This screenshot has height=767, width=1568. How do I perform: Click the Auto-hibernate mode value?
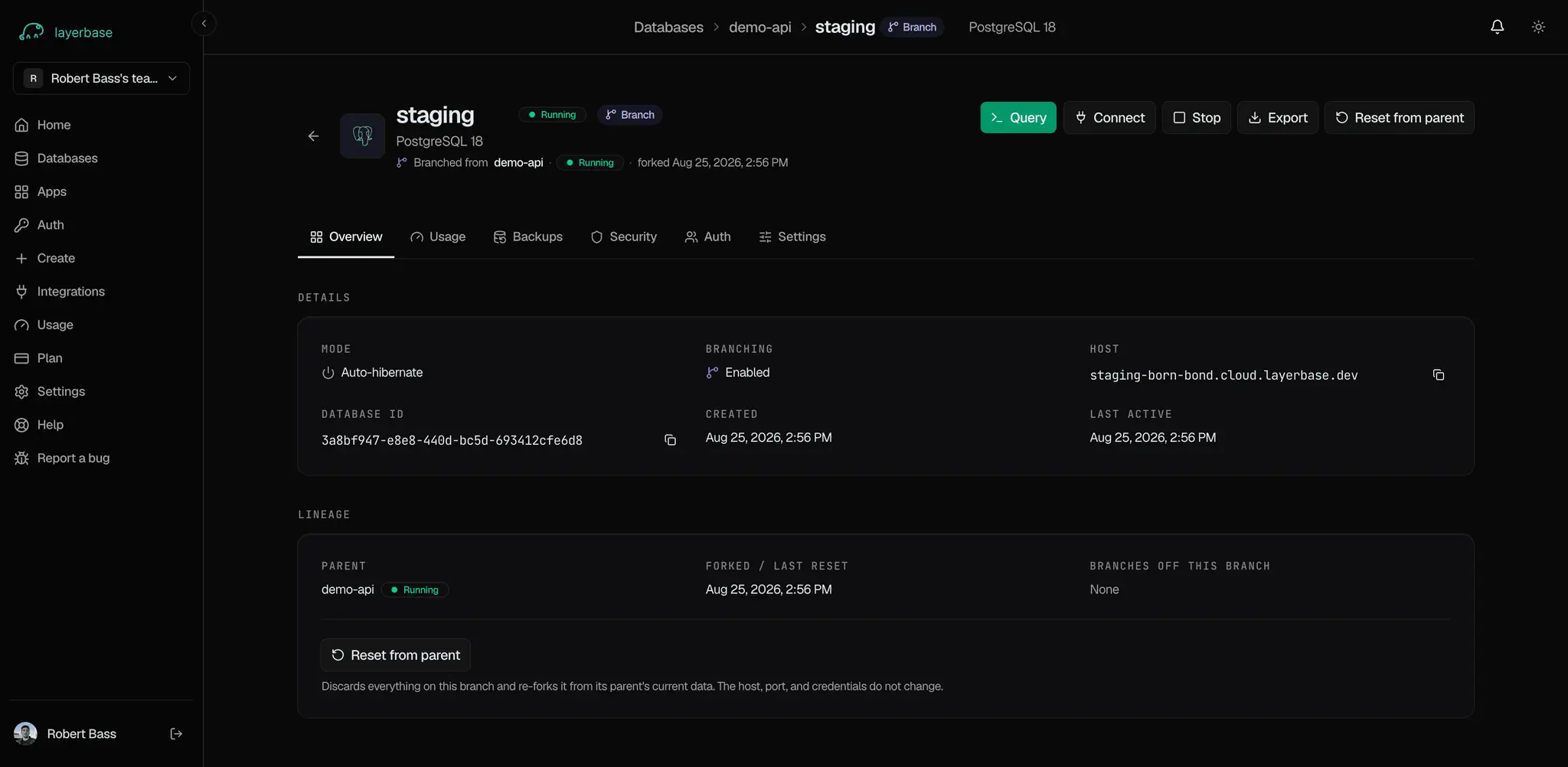point(381,373)
